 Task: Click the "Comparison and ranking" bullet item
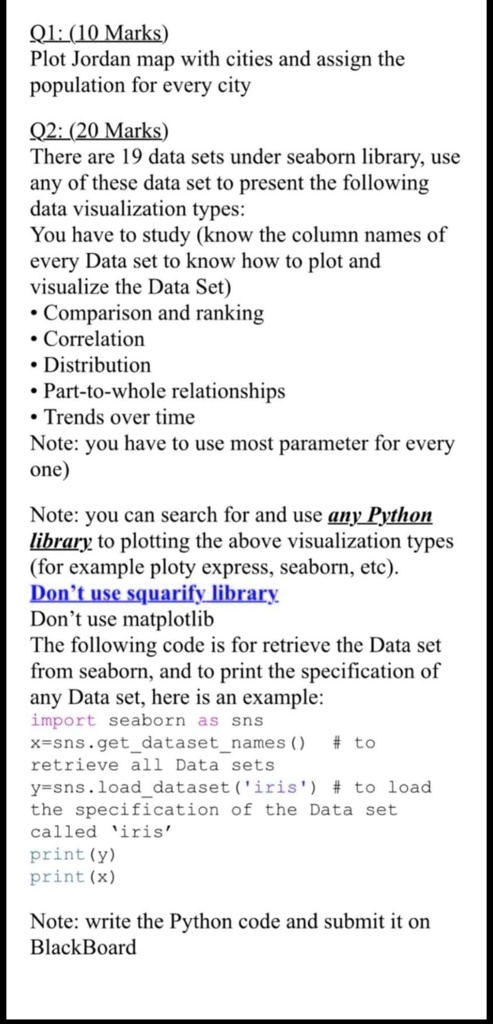(148, 313)
